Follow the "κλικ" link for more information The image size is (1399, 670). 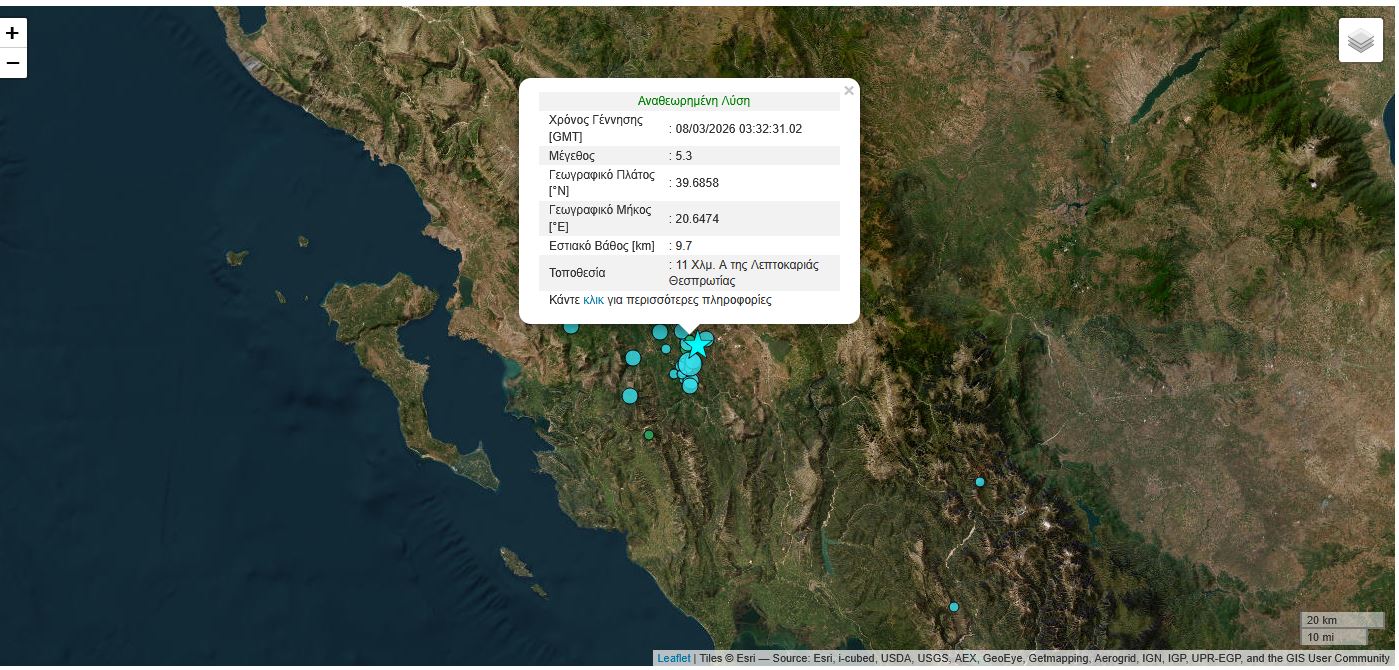coord(593,300)
